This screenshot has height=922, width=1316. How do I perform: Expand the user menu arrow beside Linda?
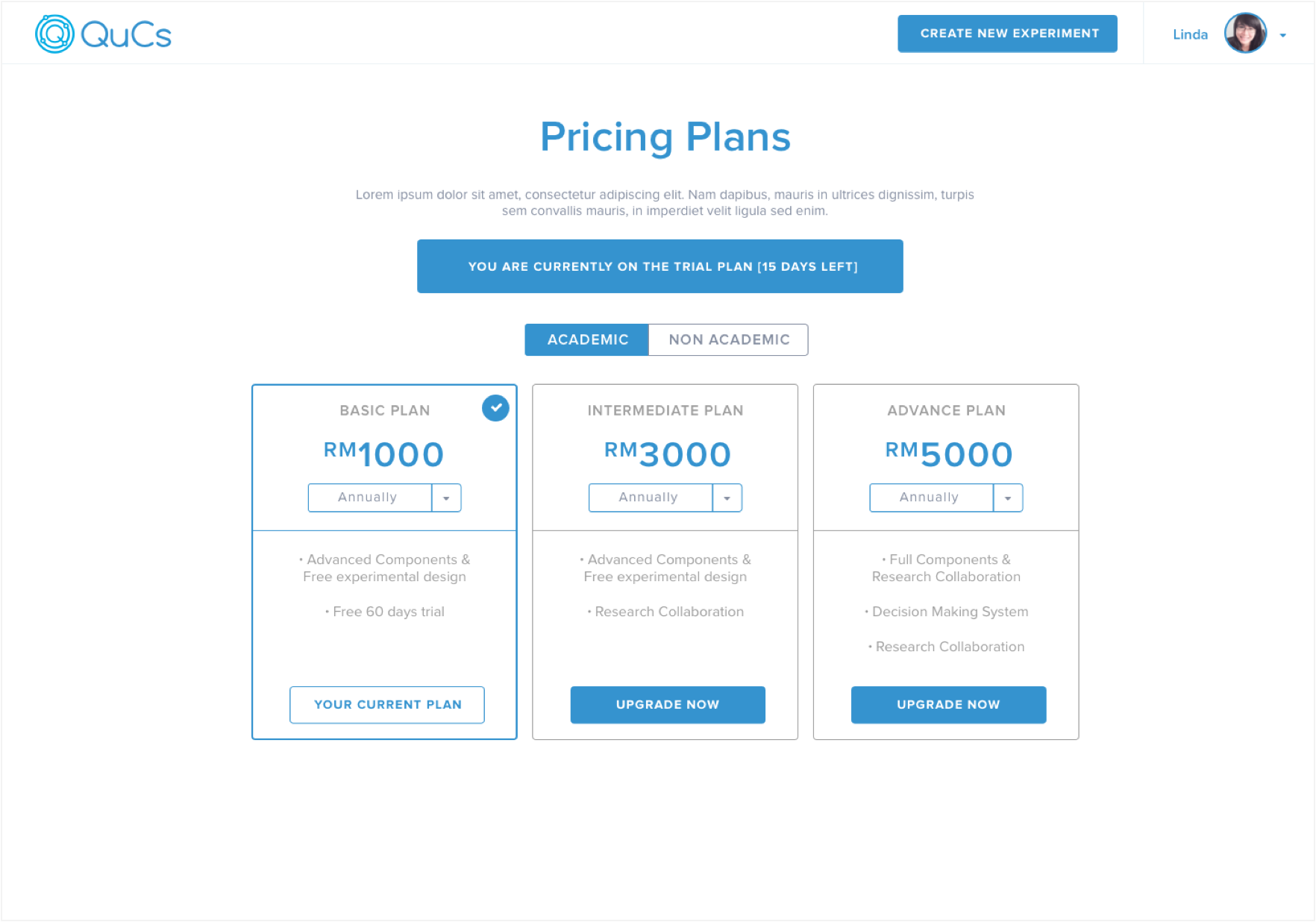click(x=1282, y=35)
